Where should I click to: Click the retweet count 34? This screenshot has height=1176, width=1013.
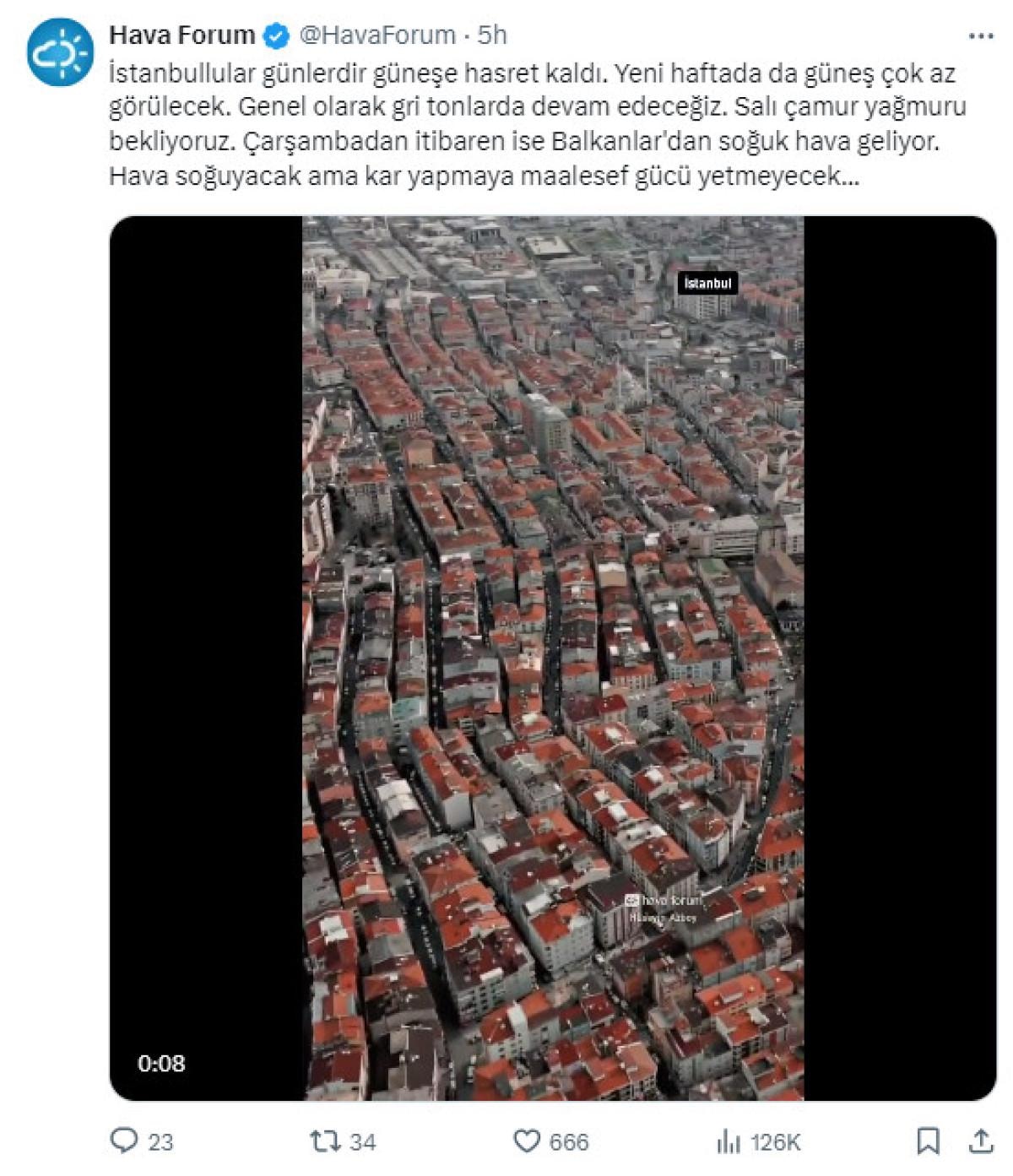[x=362, y=1142]
